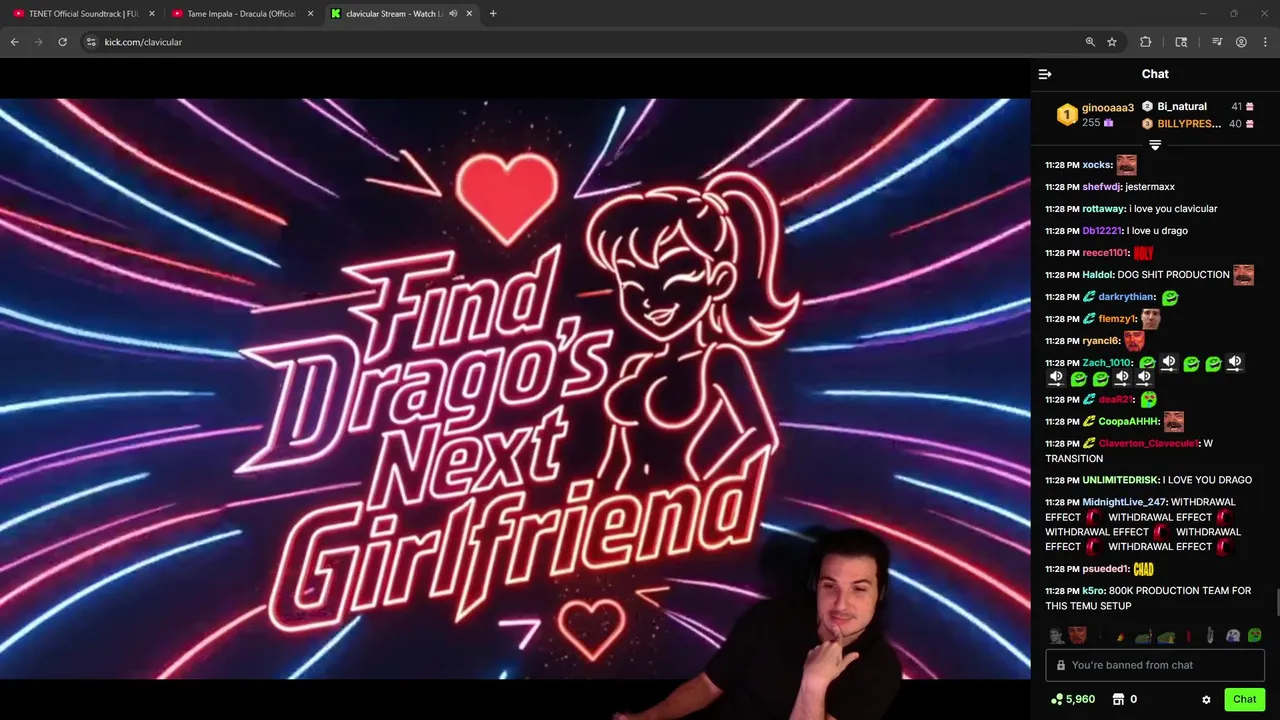
Task: Click username MidnightLive_247 in chat
Action: tap(1124, 502)
